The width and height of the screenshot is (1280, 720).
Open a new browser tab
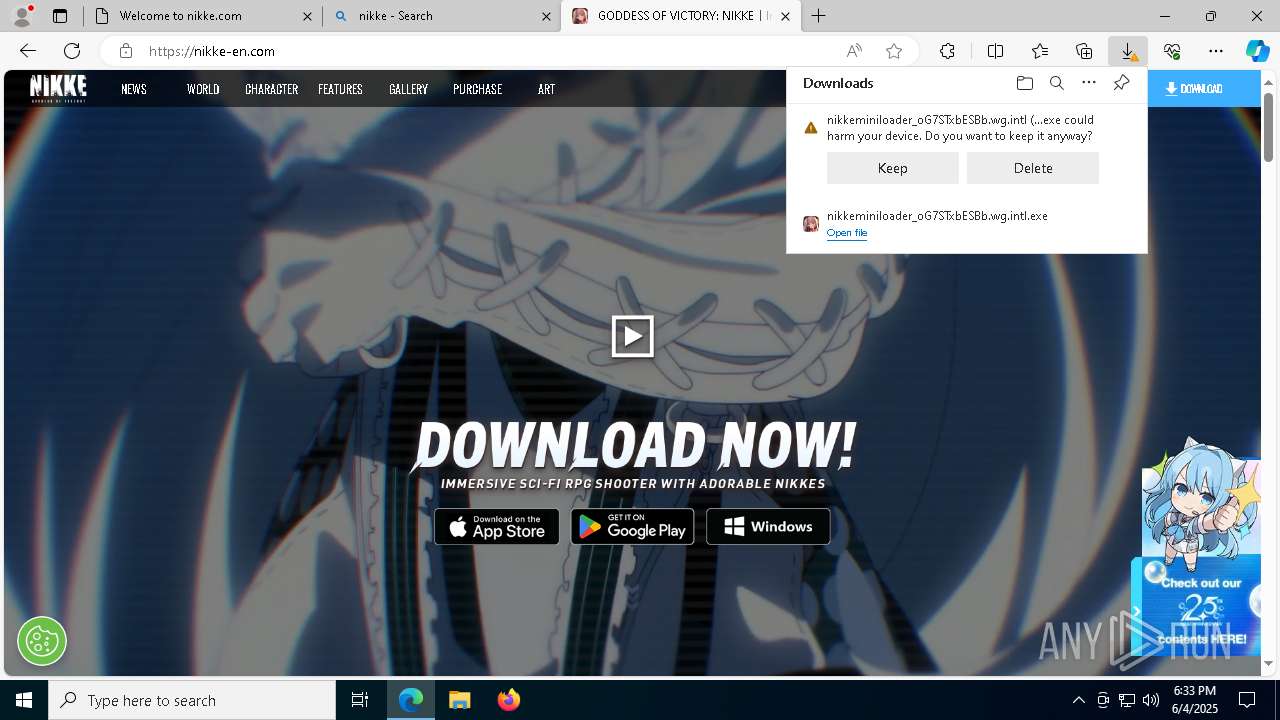(x=818, y=16)
